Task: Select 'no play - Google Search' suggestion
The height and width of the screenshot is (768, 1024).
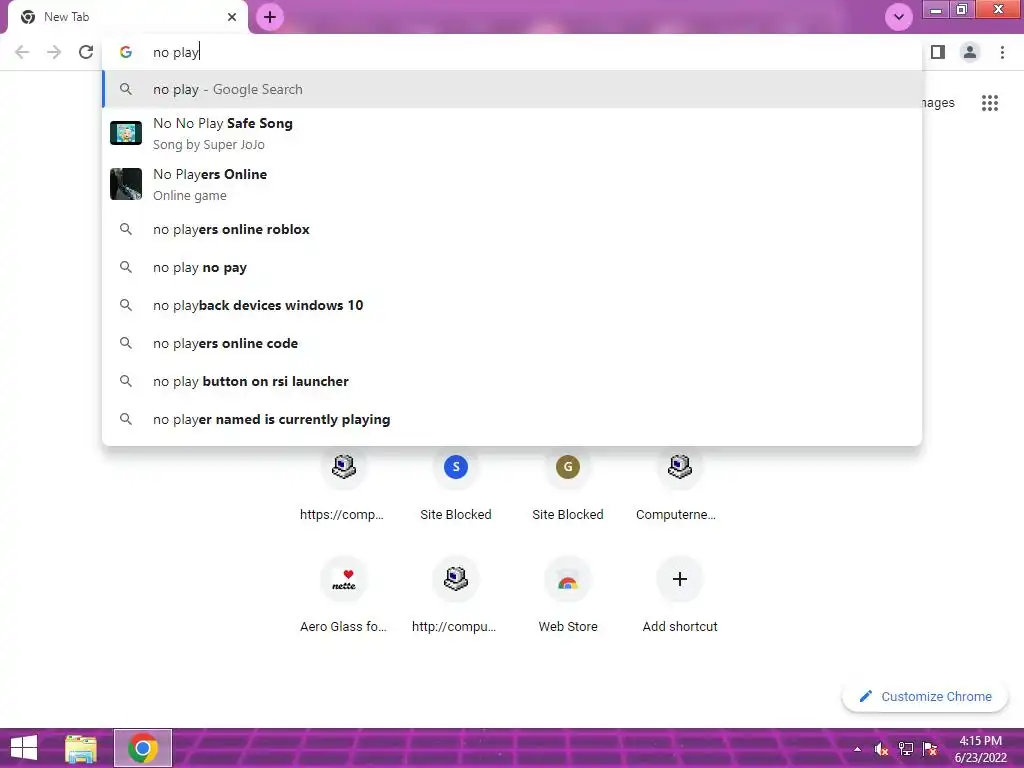Action: (513, 89)
